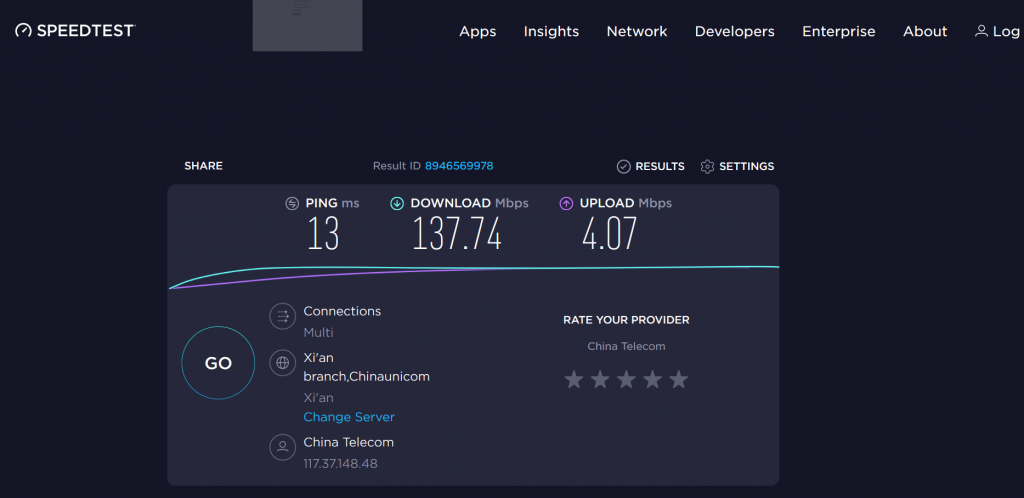This screenshot has width=1024, height=498.
Task: Click China Telecom under rate provider
Action: (626, 346)
